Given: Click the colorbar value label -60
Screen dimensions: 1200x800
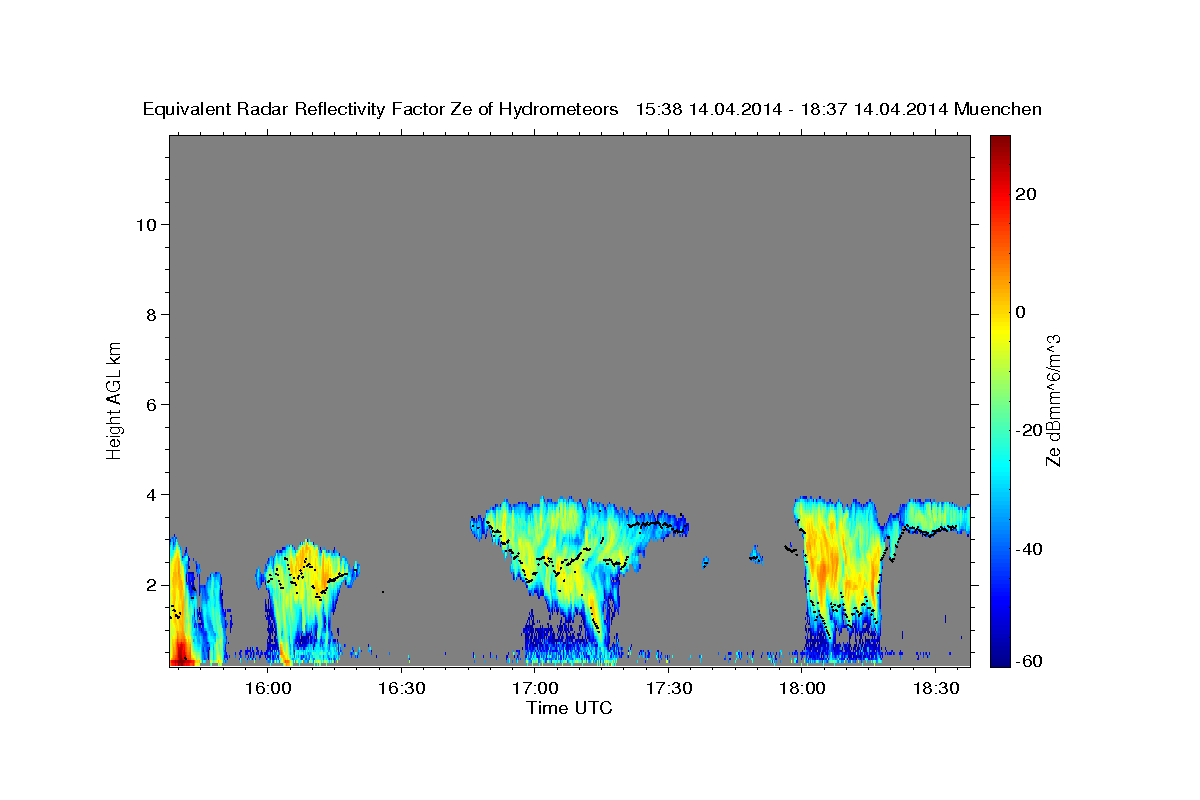Looking at the screenshot, I should coord(1028,661).
